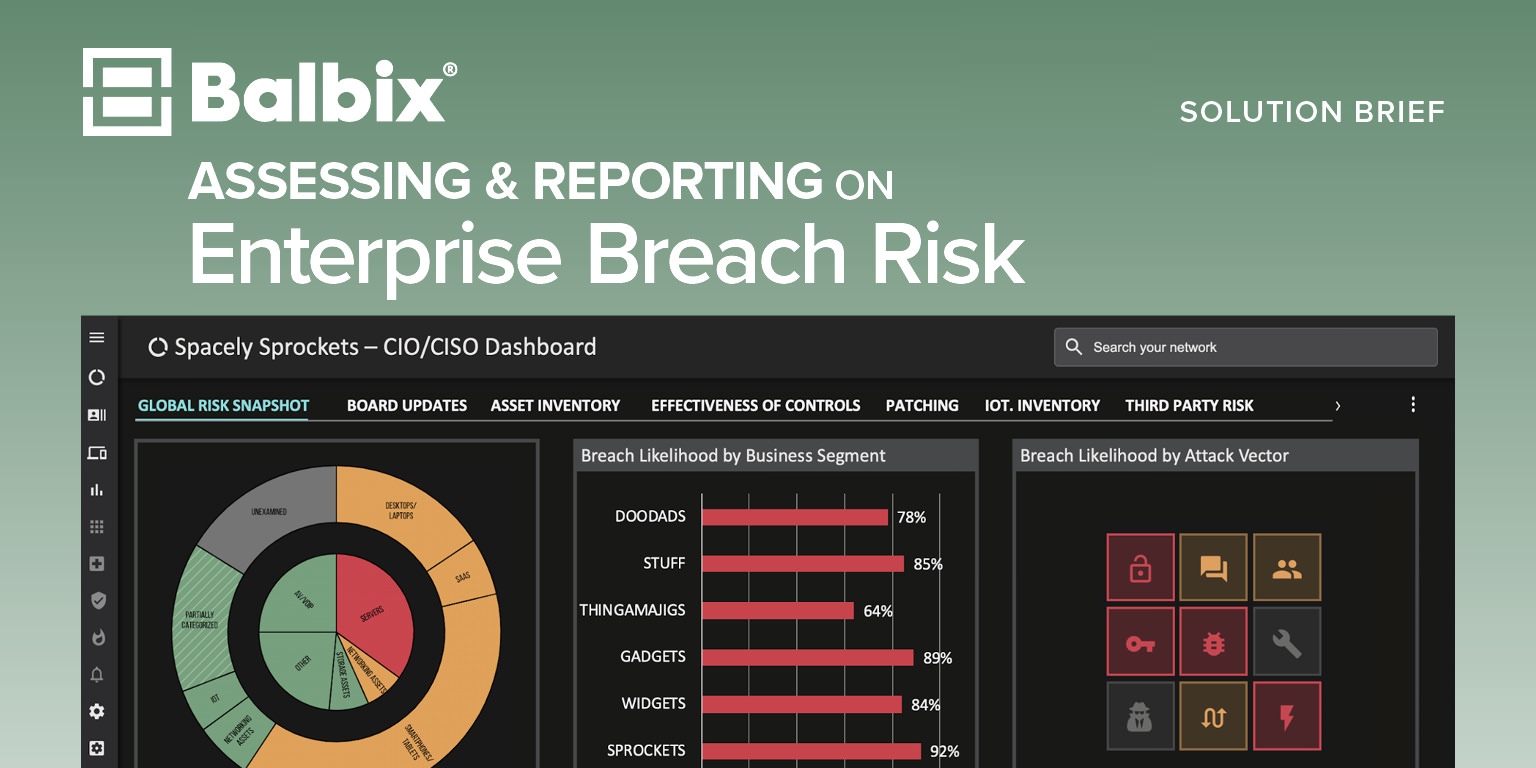Click the Doodads 78% bar

pyautogui.click(x=795, y=517)
